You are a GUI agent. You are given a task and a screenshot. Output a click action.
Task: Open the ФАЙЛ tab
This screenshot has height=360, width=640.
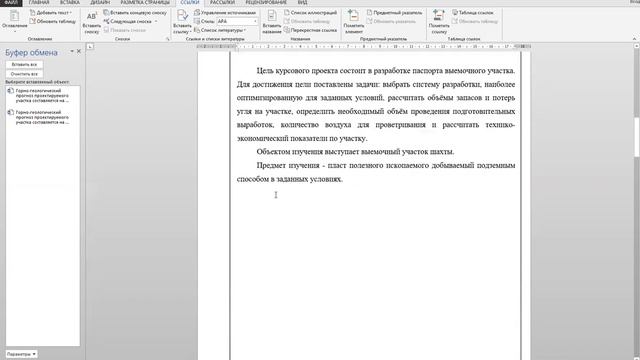point(11,2)
